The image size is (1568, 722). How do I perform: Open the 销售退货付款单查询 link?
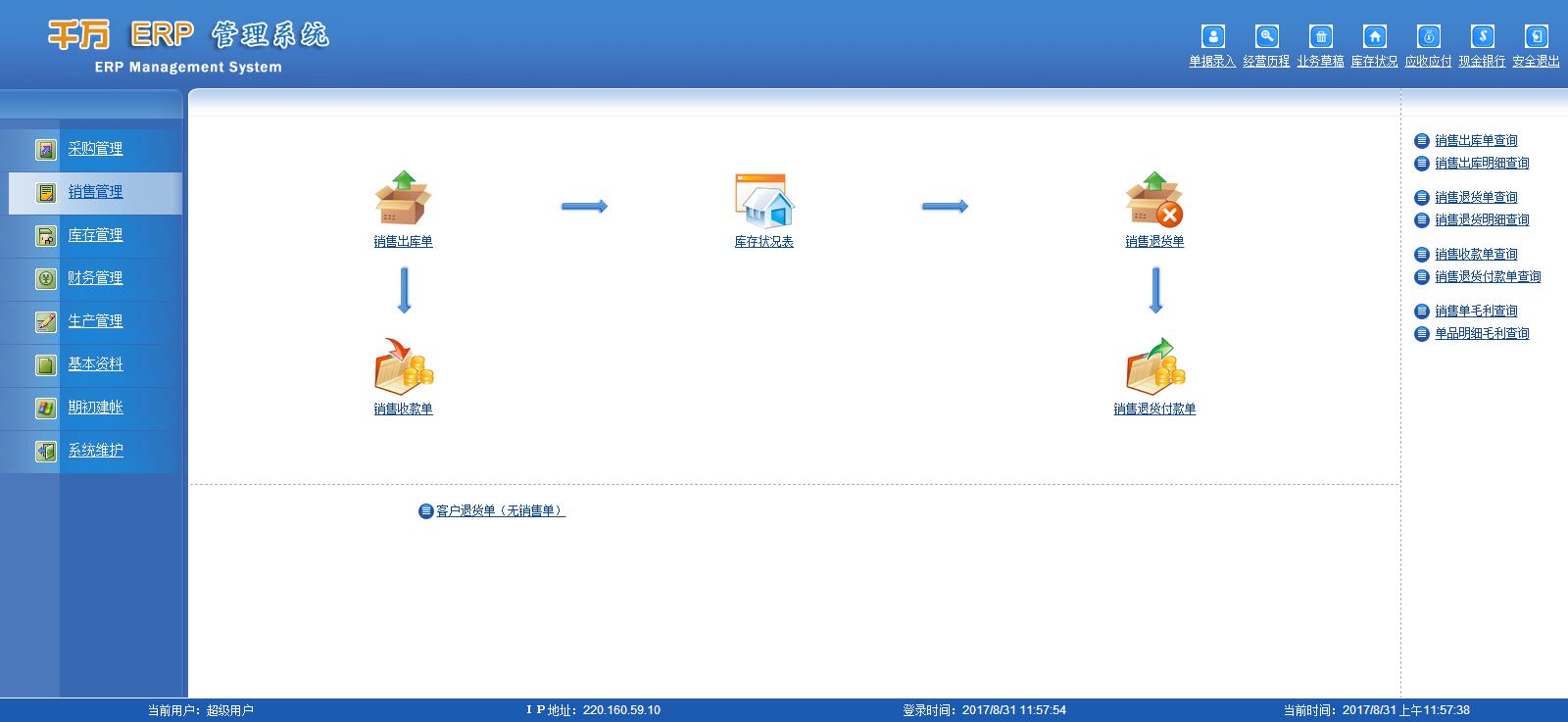point(1488,277)
